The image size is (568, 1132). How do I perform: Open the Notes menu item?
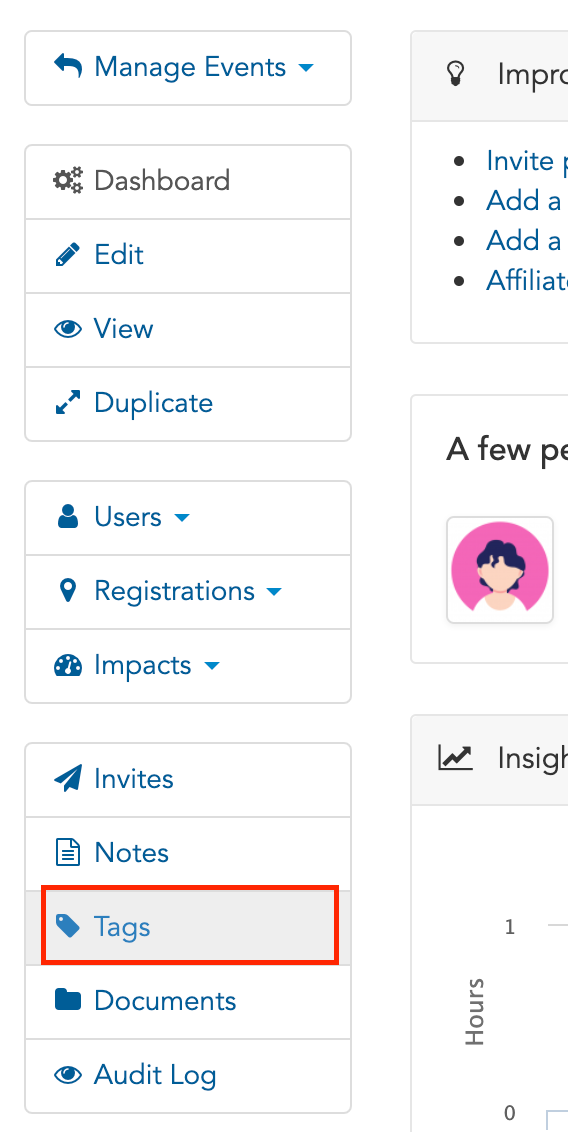[188, 853]
